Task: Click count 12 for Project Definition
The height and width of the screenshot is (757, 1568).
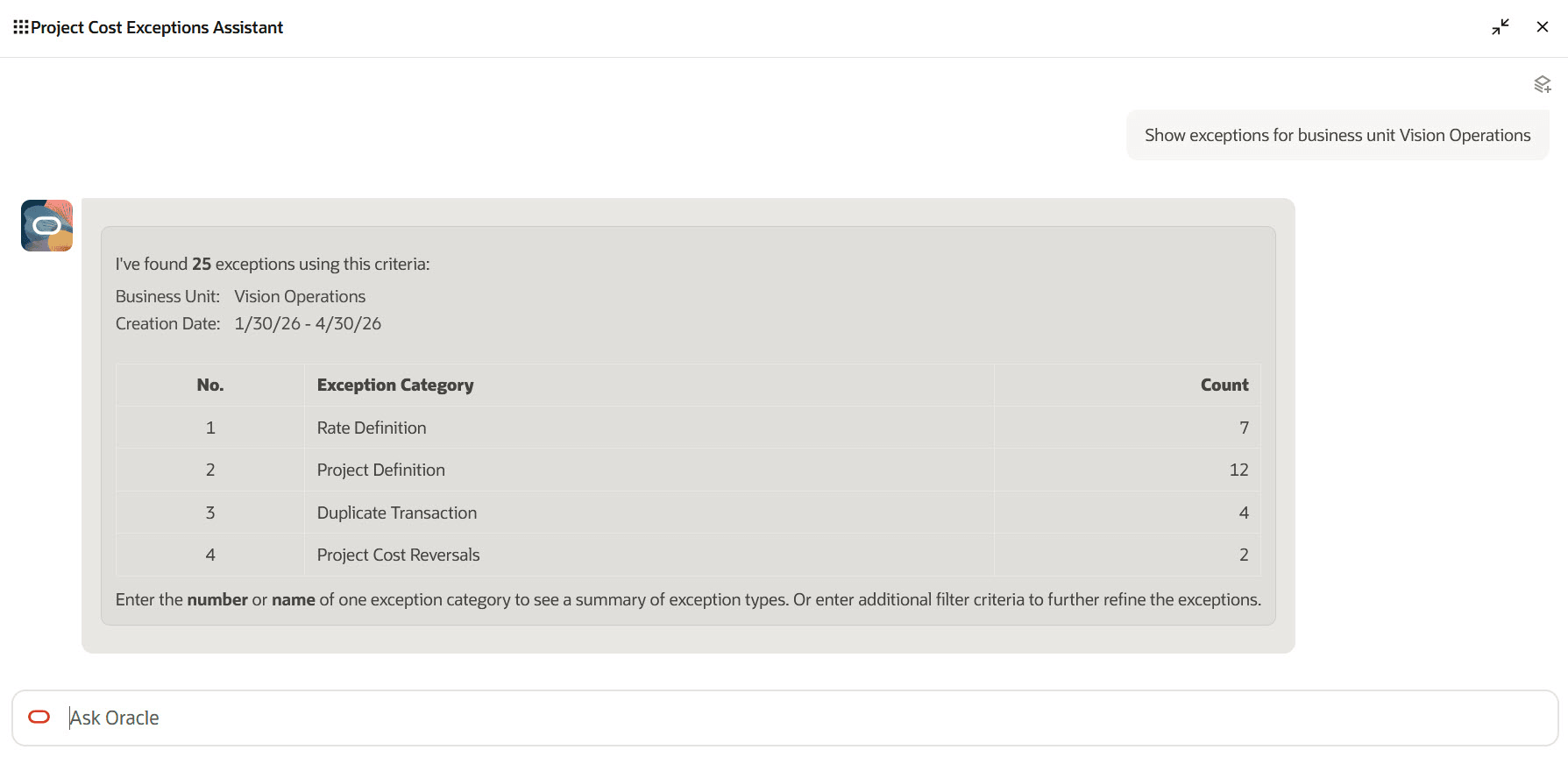Action: coord(1238,470)
